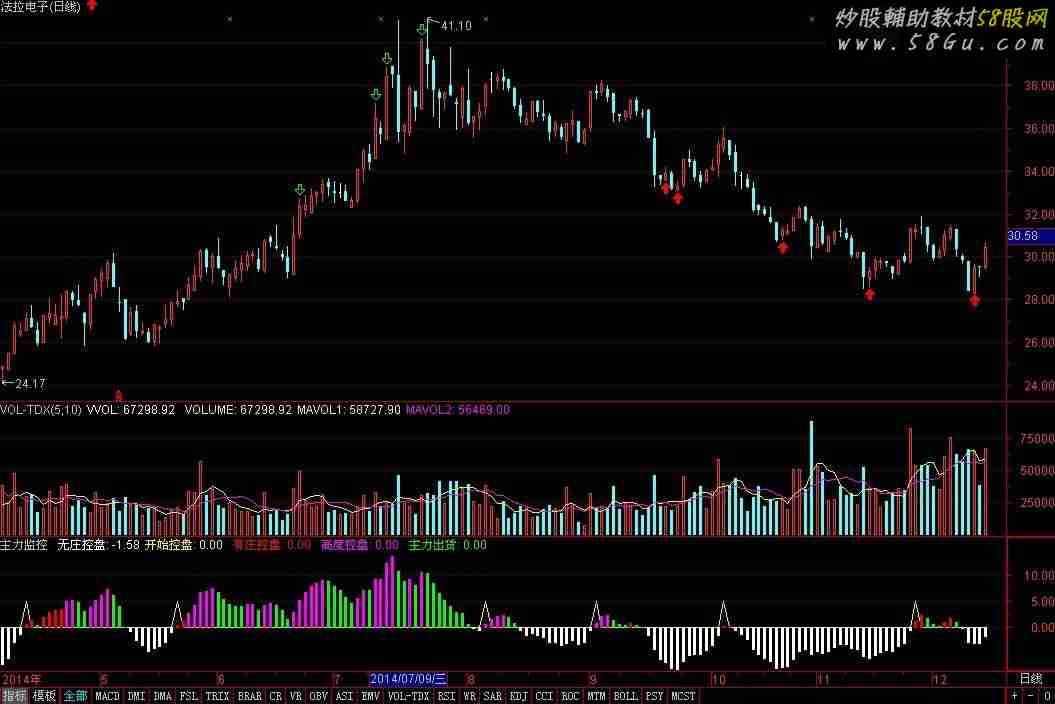
Task: Click the 法拉电子(日线) chart title
Action: pos(40,7)
